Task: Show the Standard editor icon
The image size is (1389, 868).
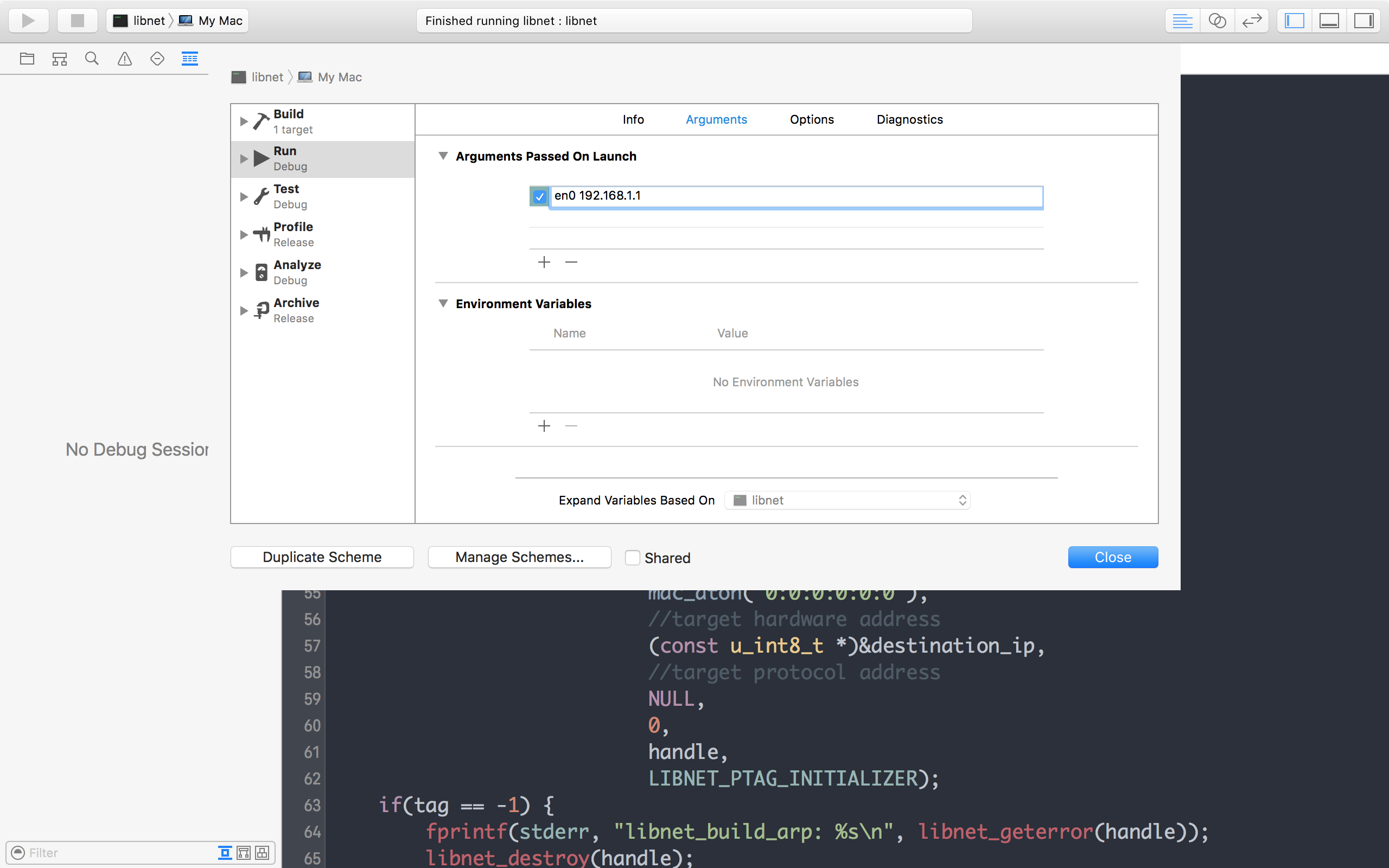Action: pos(1182,21)
